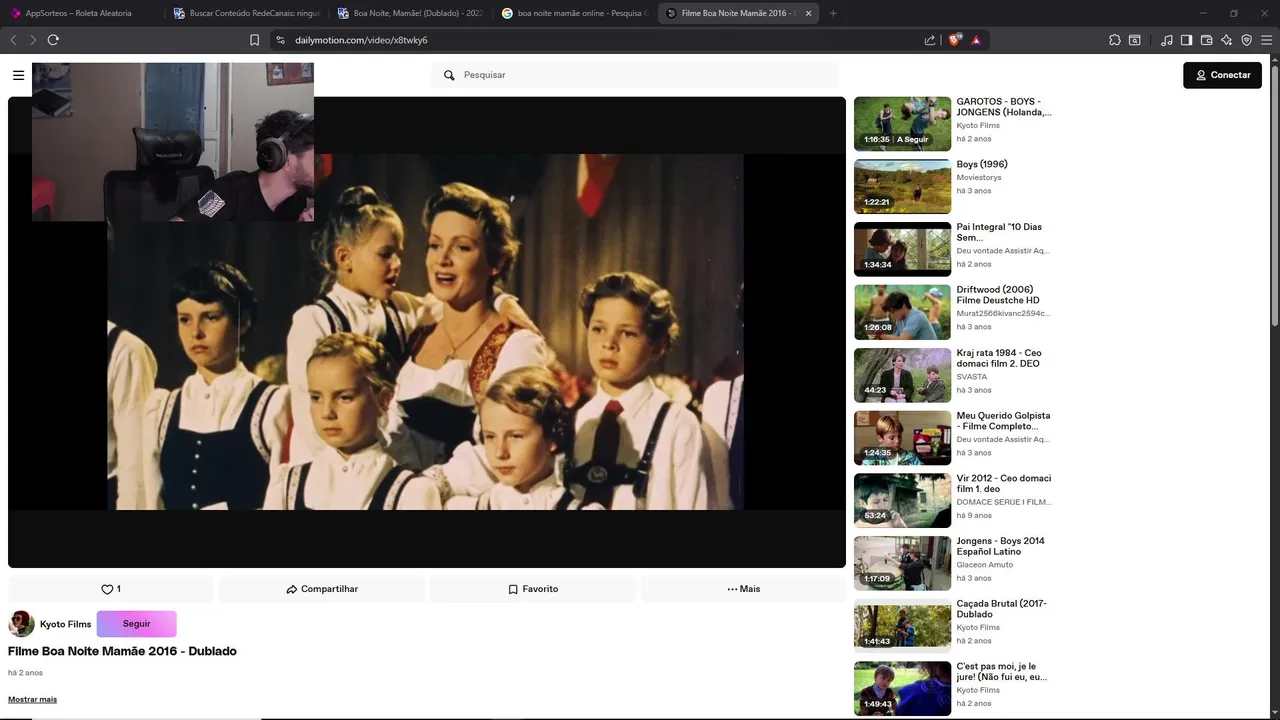This screenshot has width=1280, height=720.
Task: Open the Leo AI sparkle icon
Action: coord(1226,40)
